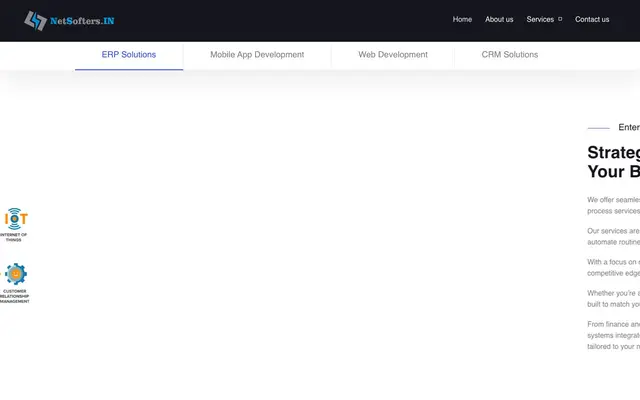Click the NetSofters.IN logo
The height and width of the screenshot is (400, 640).
(69, 20)
